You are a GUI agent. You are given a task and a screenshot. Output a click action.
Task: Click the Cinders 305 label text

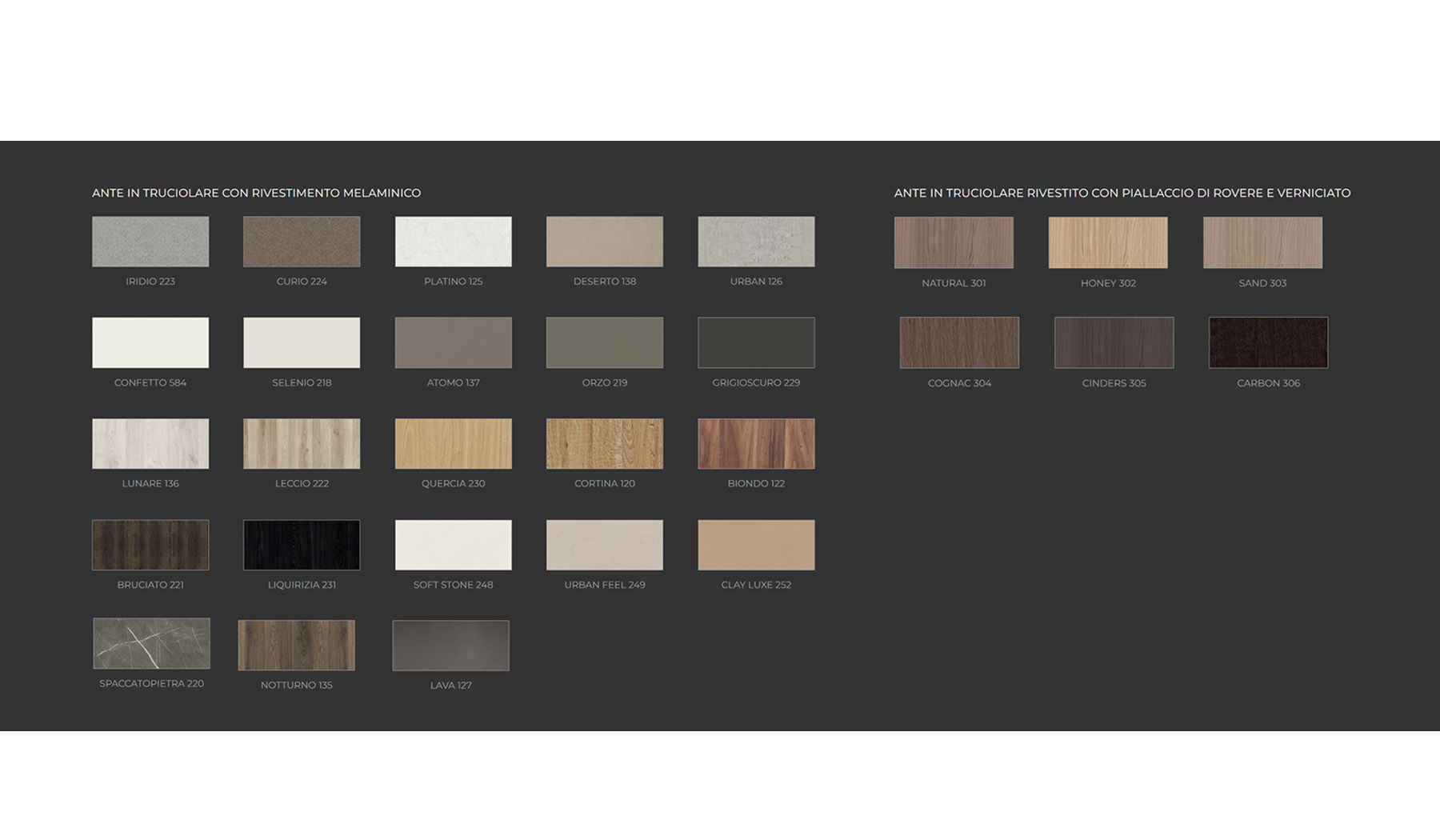[1114, 383]
